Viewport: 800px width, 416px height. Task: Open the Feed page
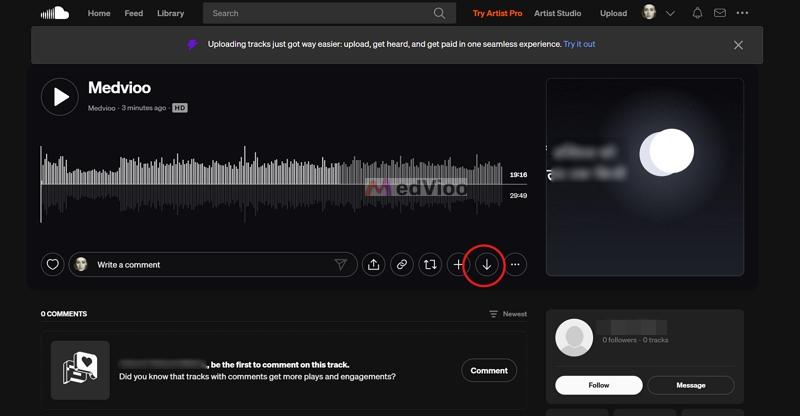tap(134, 13)
